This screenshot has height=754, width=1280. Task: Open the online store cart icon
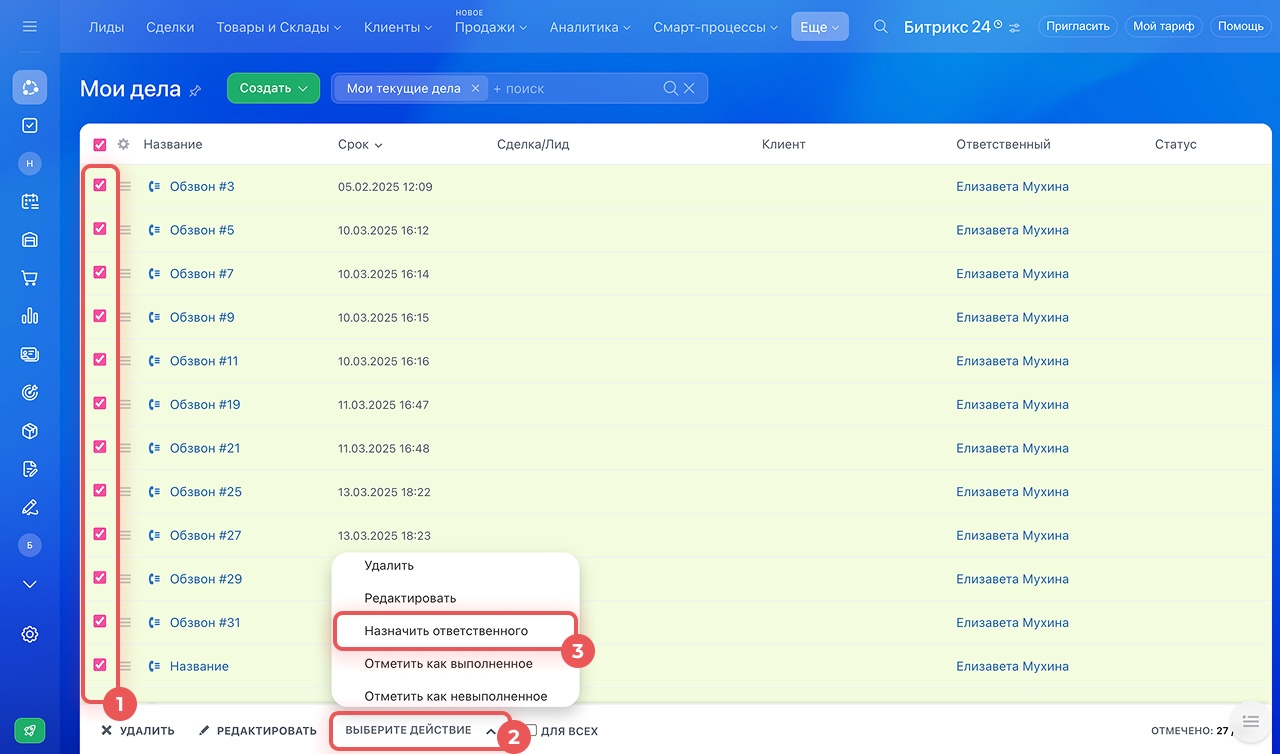(x=30, y=278)
